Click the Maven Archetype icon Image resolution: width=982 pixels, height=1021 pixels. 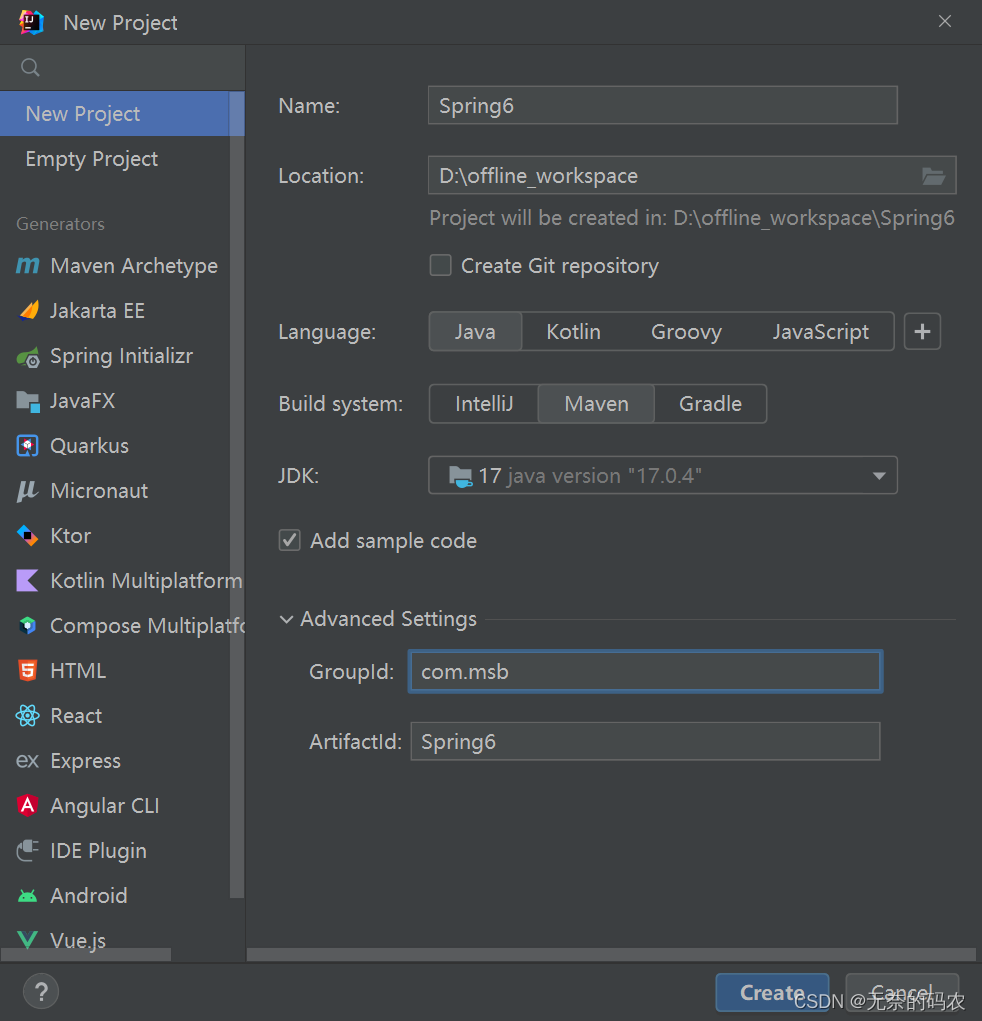[27, 266]
